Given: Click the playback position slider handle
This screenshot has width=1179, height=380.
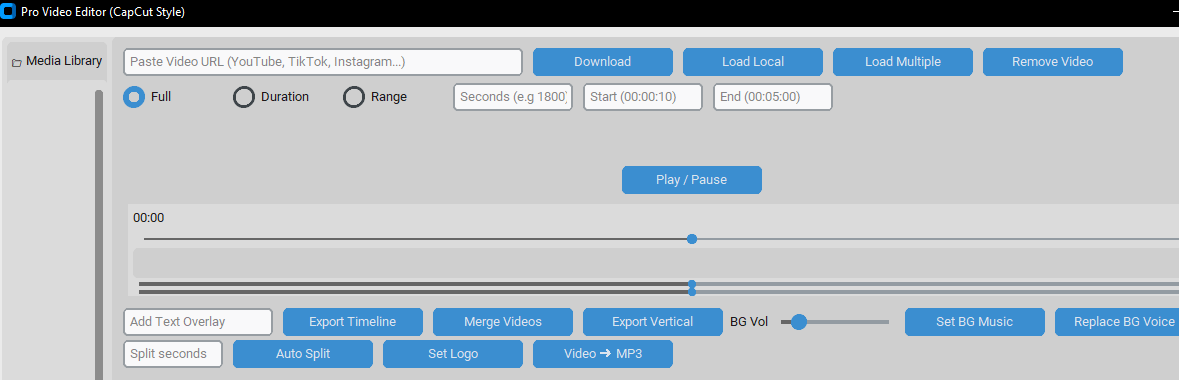Looking at the screenshot, I should [x=692, y=239].
